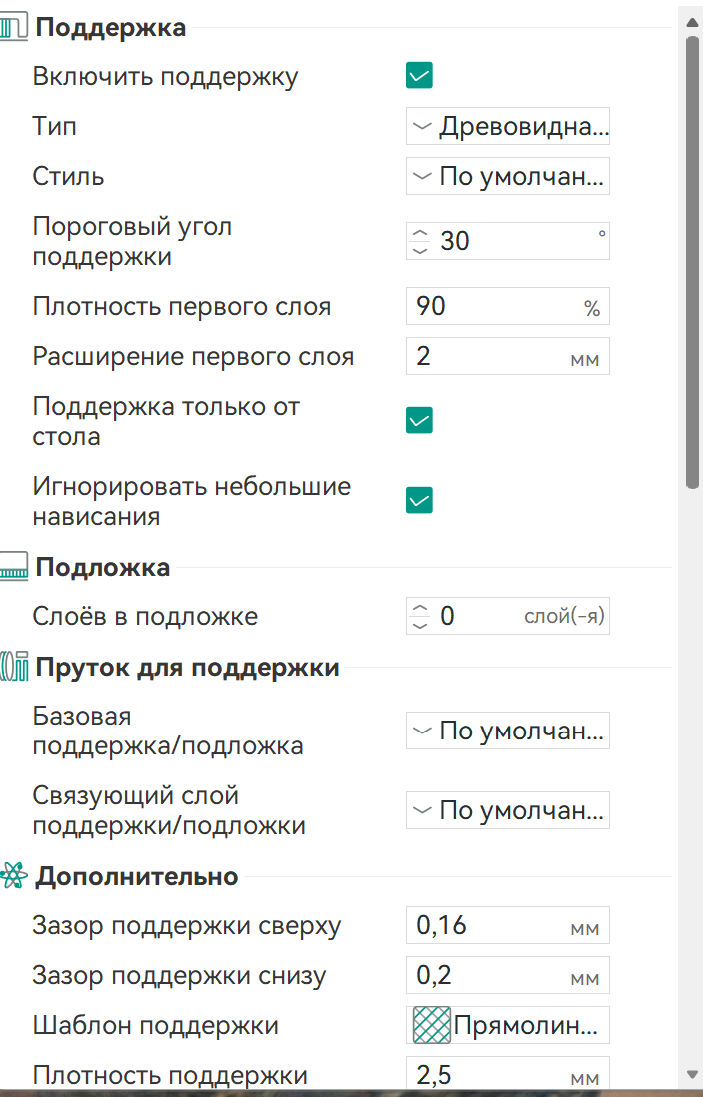Click the atom icon next to Дополнительно

[13, 875]
